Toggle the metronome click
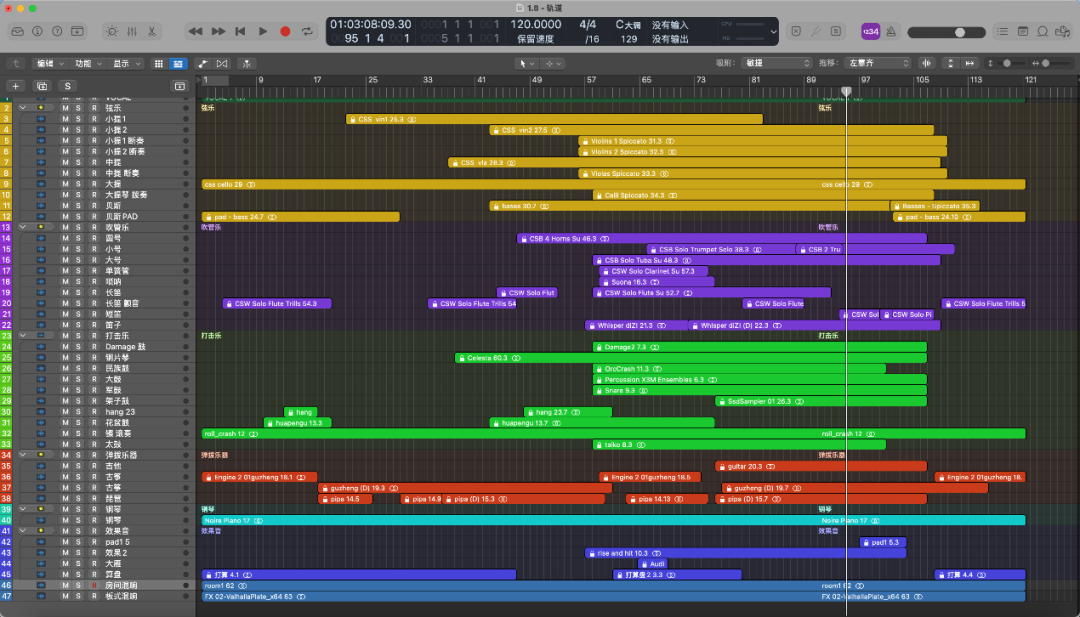The width and height of the screenshot is (1080, 617). pos(891,31)
